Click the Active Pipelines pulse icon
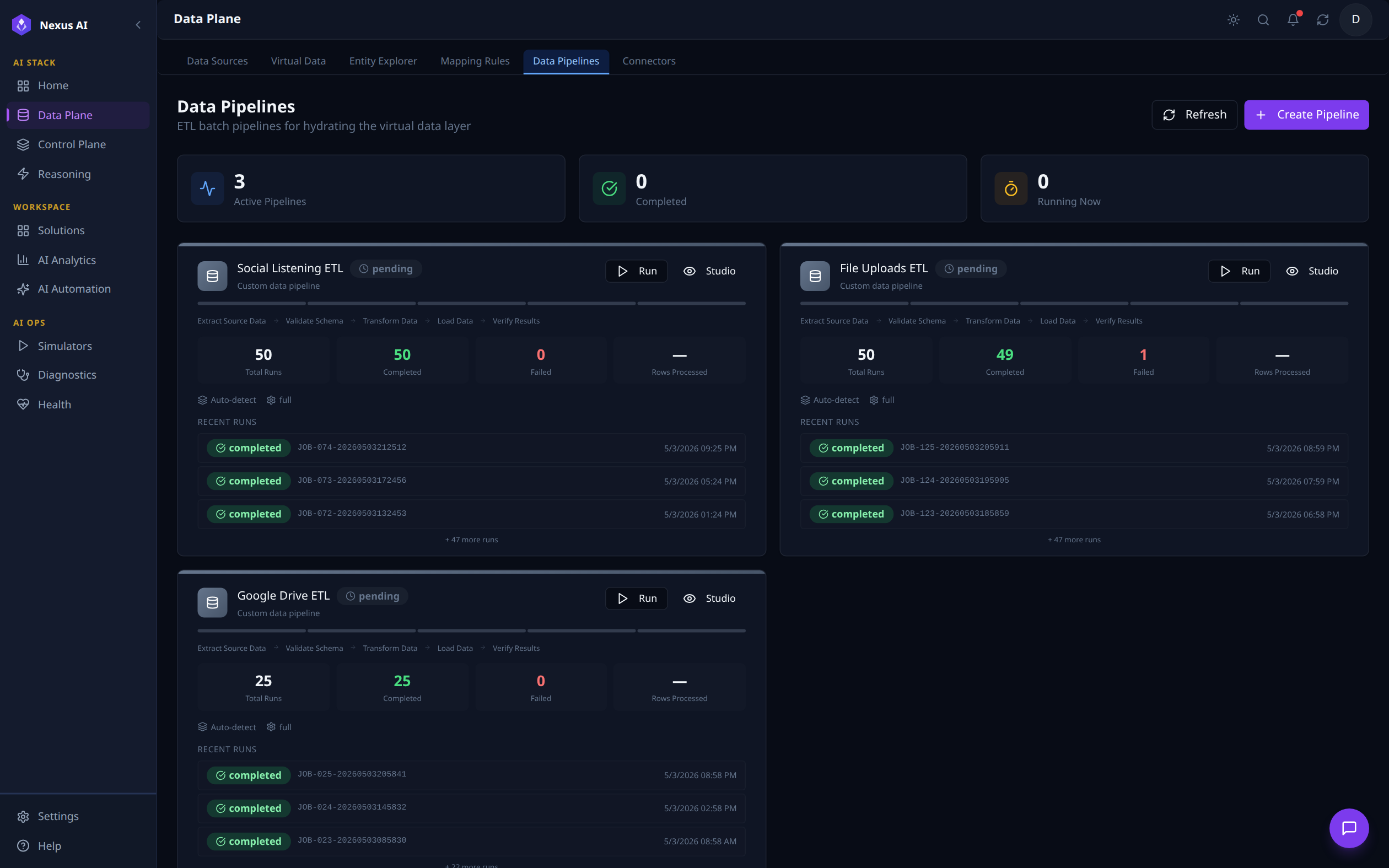 pyautogui.click(x=207, y=188)
